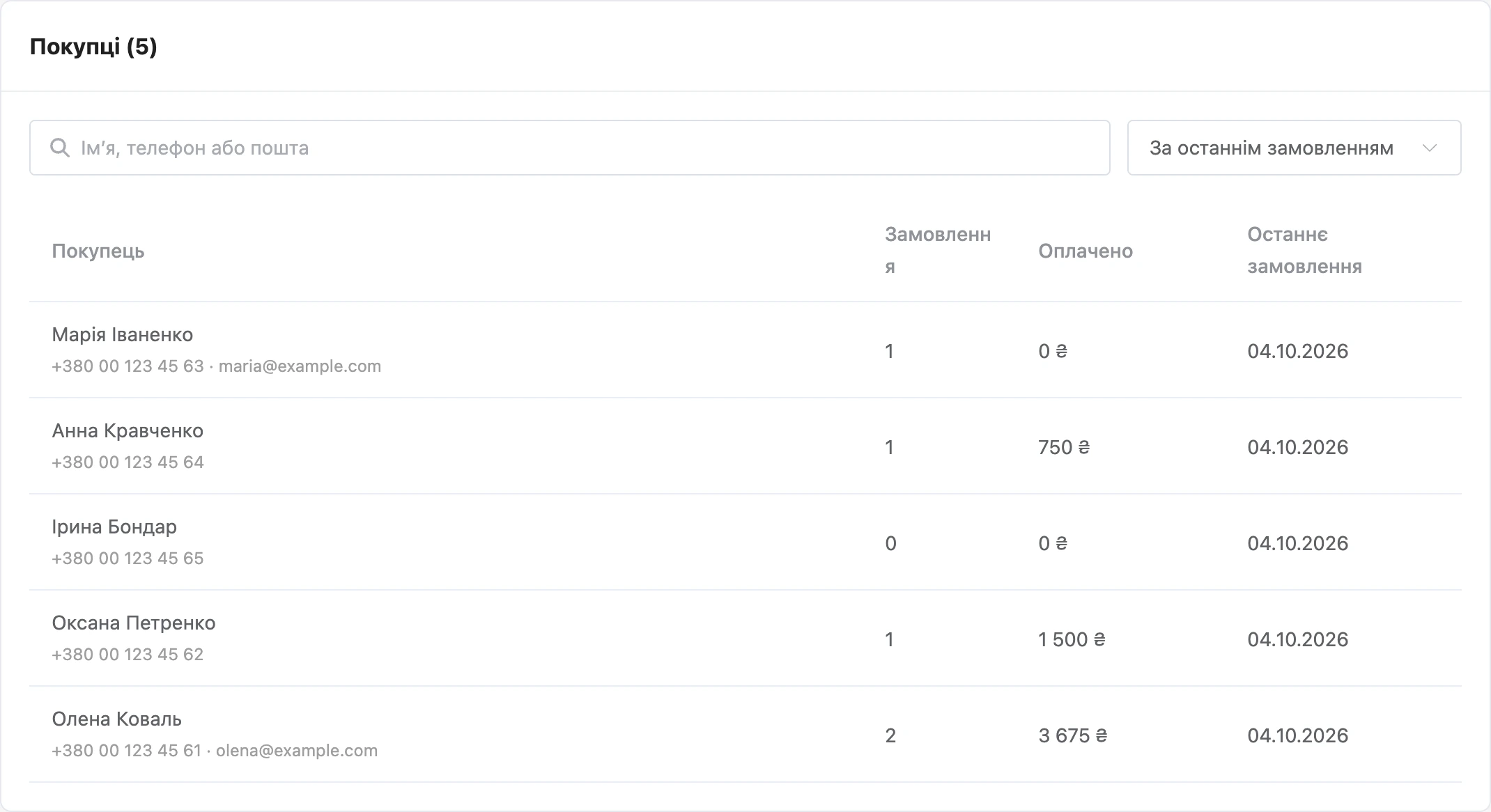Click the sort dropdown chevron arrow
Viewport: 1491px width, 812px height.
[1430, 148]
